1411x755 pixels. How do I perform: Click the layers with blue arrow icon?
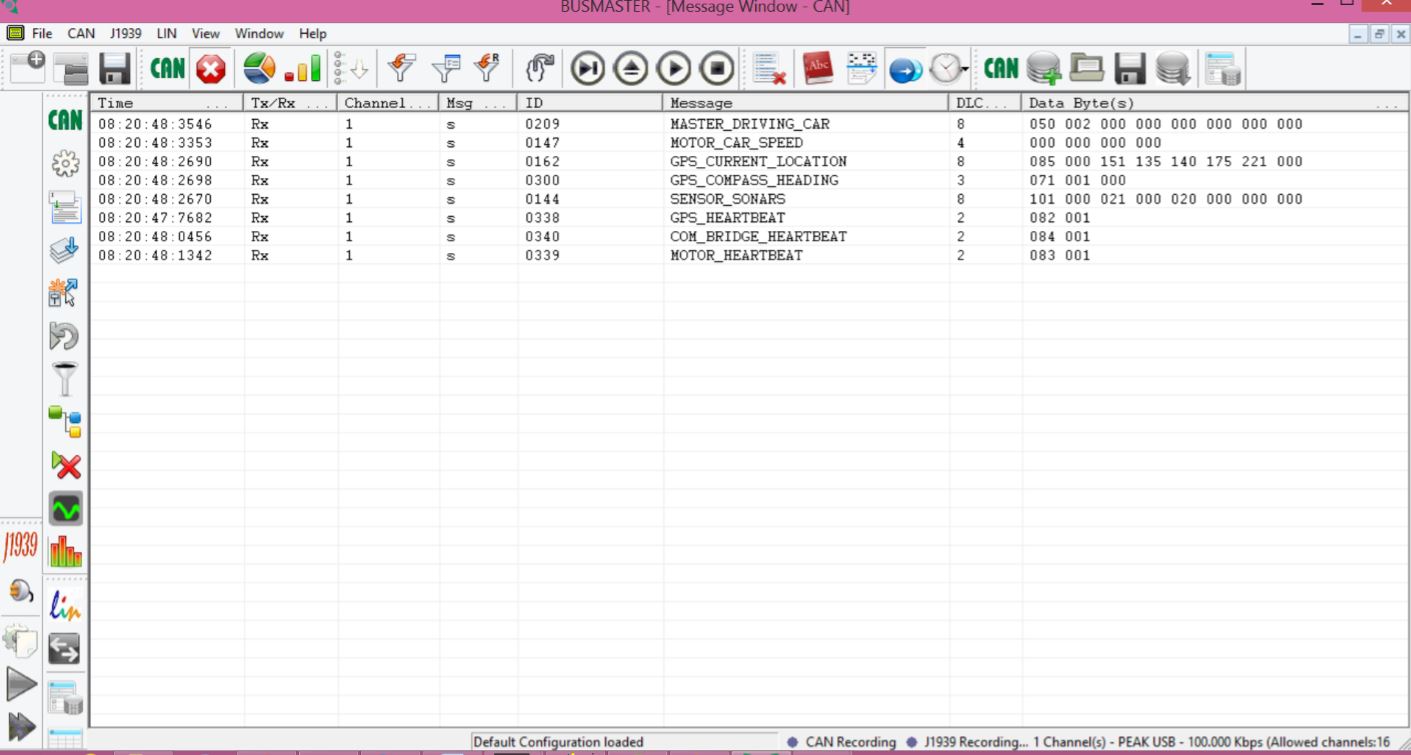pos(65,250)
